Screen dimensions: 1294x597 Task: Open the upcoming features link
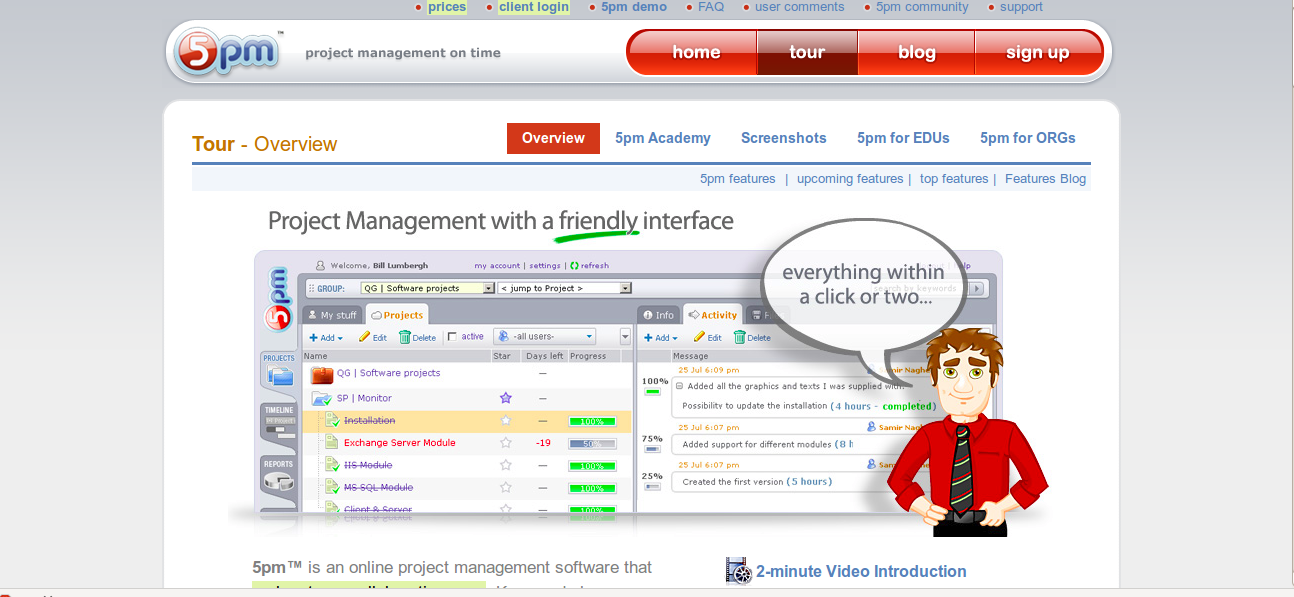850,179
